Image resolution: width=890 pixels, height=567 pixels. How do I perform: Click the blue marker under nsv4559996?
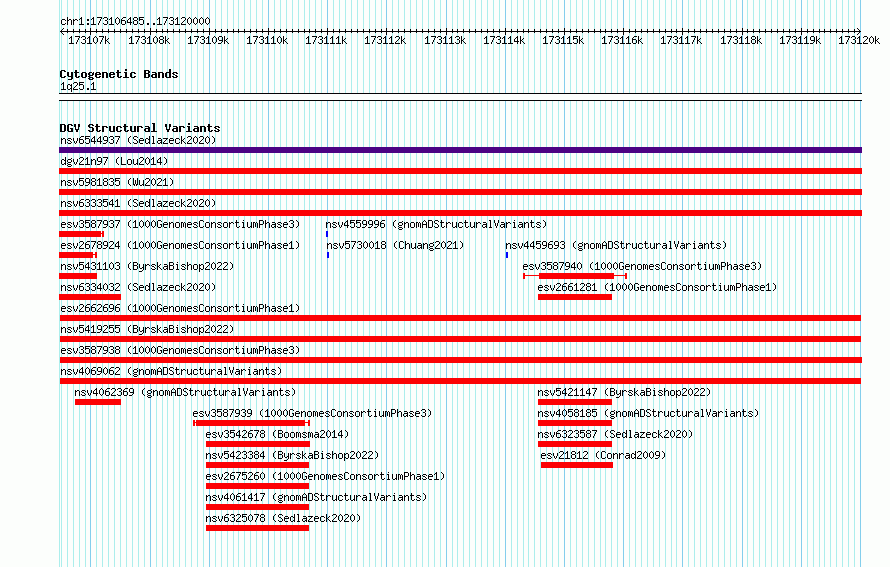(327, 234)
